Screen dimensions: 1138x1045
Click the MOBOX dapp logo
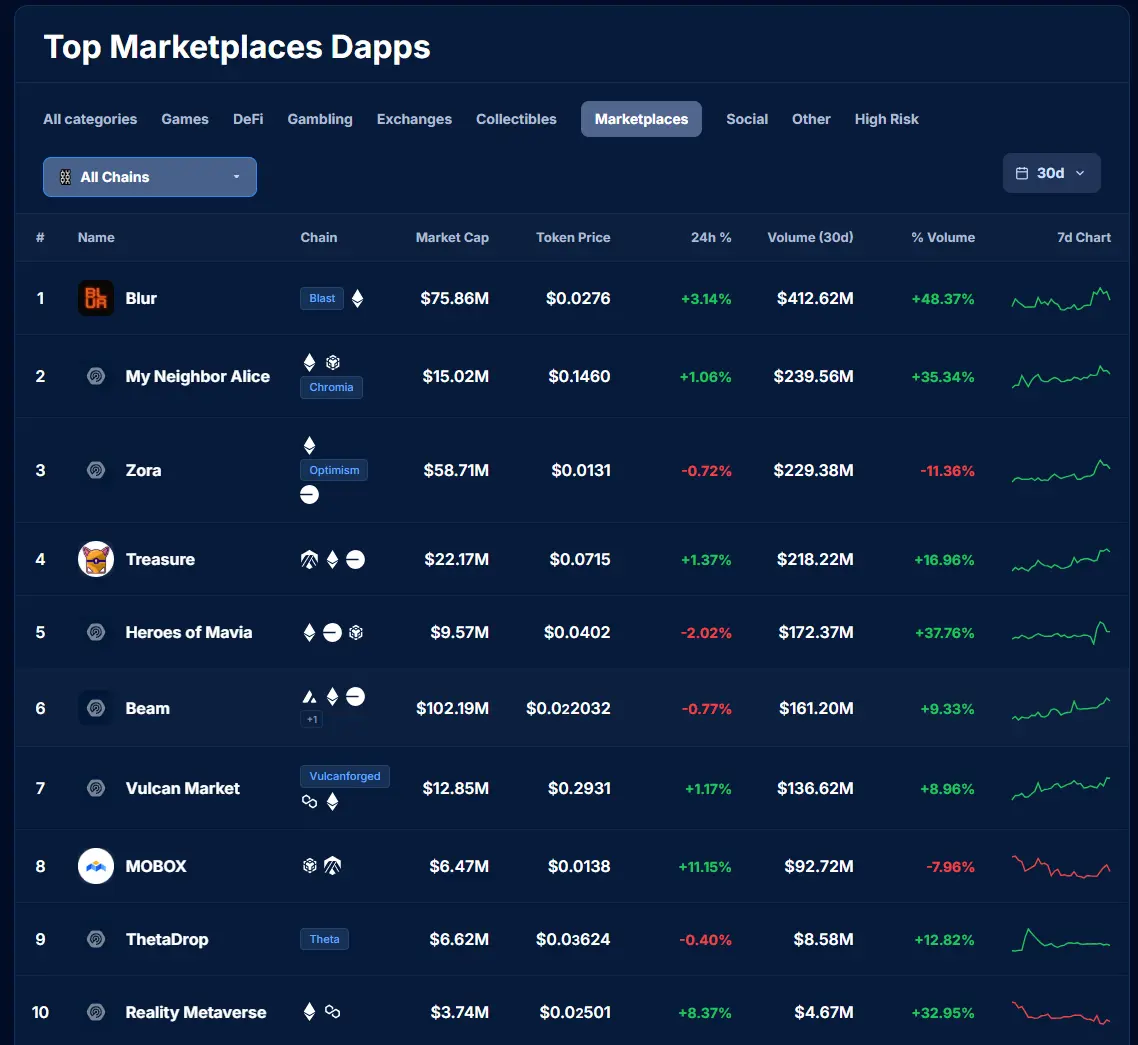click(x=96, y=866)
